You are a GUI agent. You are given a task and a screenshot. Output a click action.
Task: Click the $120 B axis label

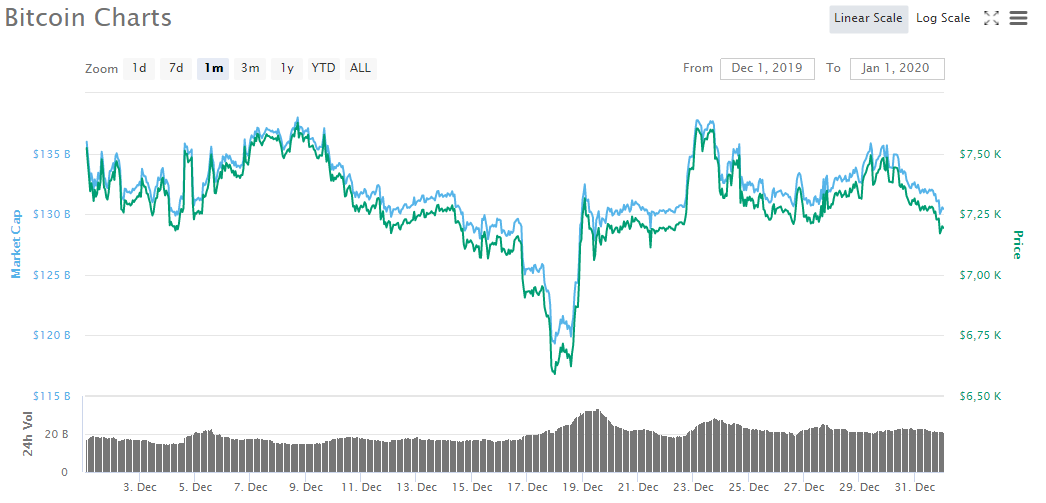(x=52, y=336)
